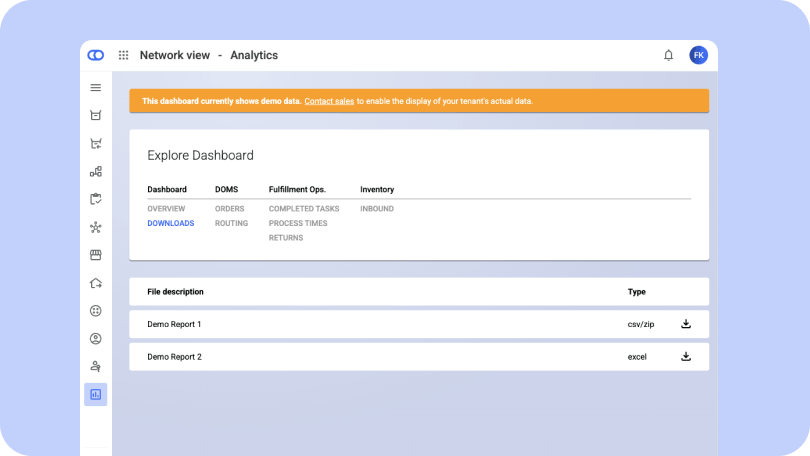The width and height of the screenshot is (810, 456).
Task: Open the cart with return arrow icon
Action: (x=96, y=144)
